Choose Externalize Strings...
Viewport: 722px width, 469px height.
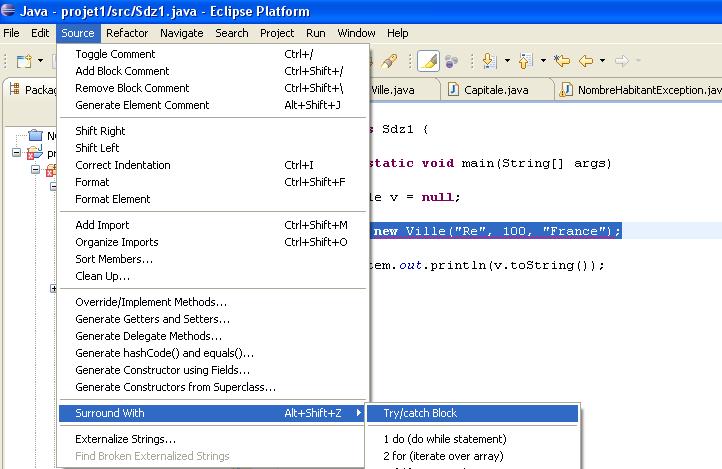point(212,439)
